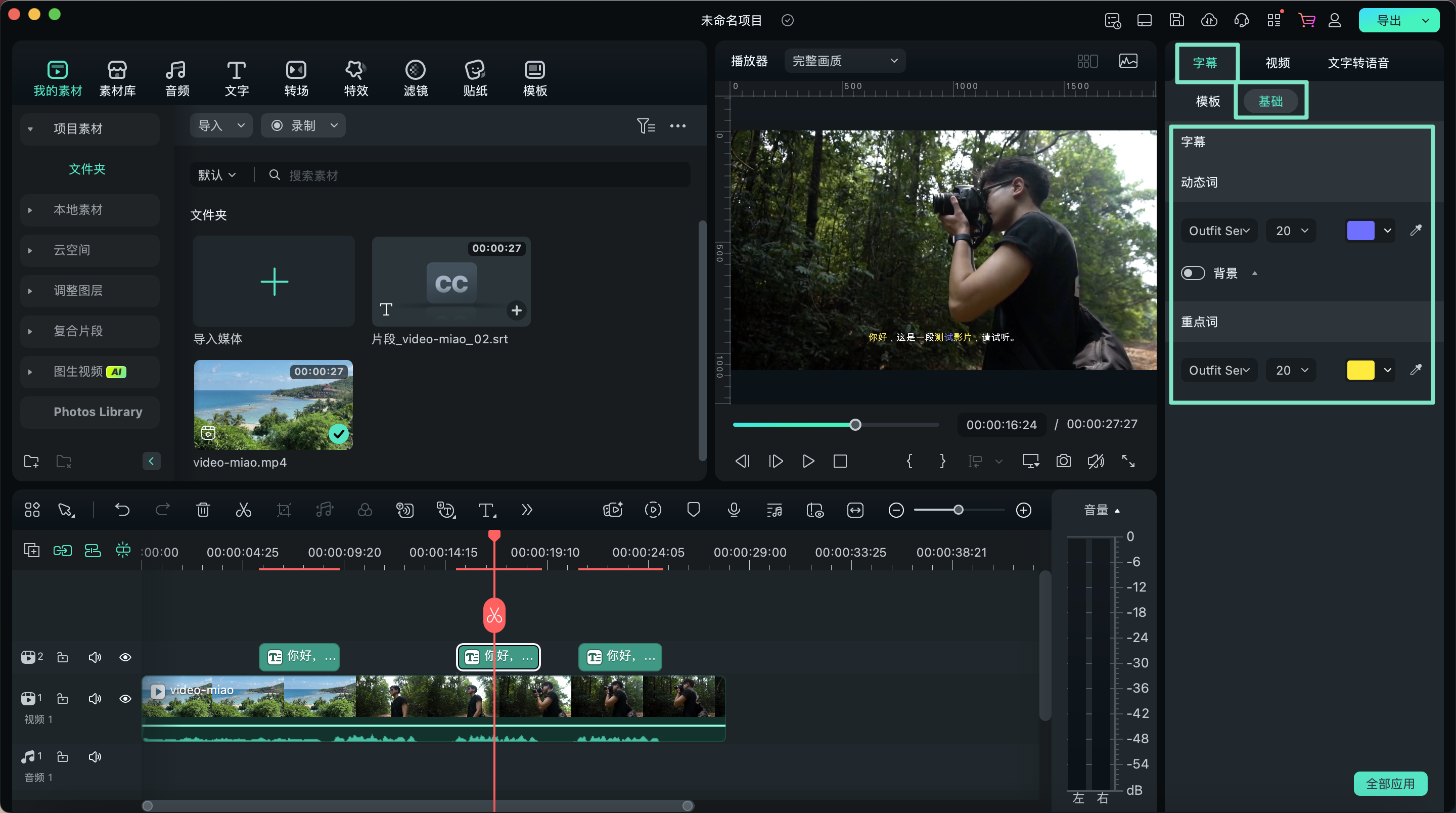Select the video-miao.mp4 thumbnail

pyautogui.click(x=274, y=405)
